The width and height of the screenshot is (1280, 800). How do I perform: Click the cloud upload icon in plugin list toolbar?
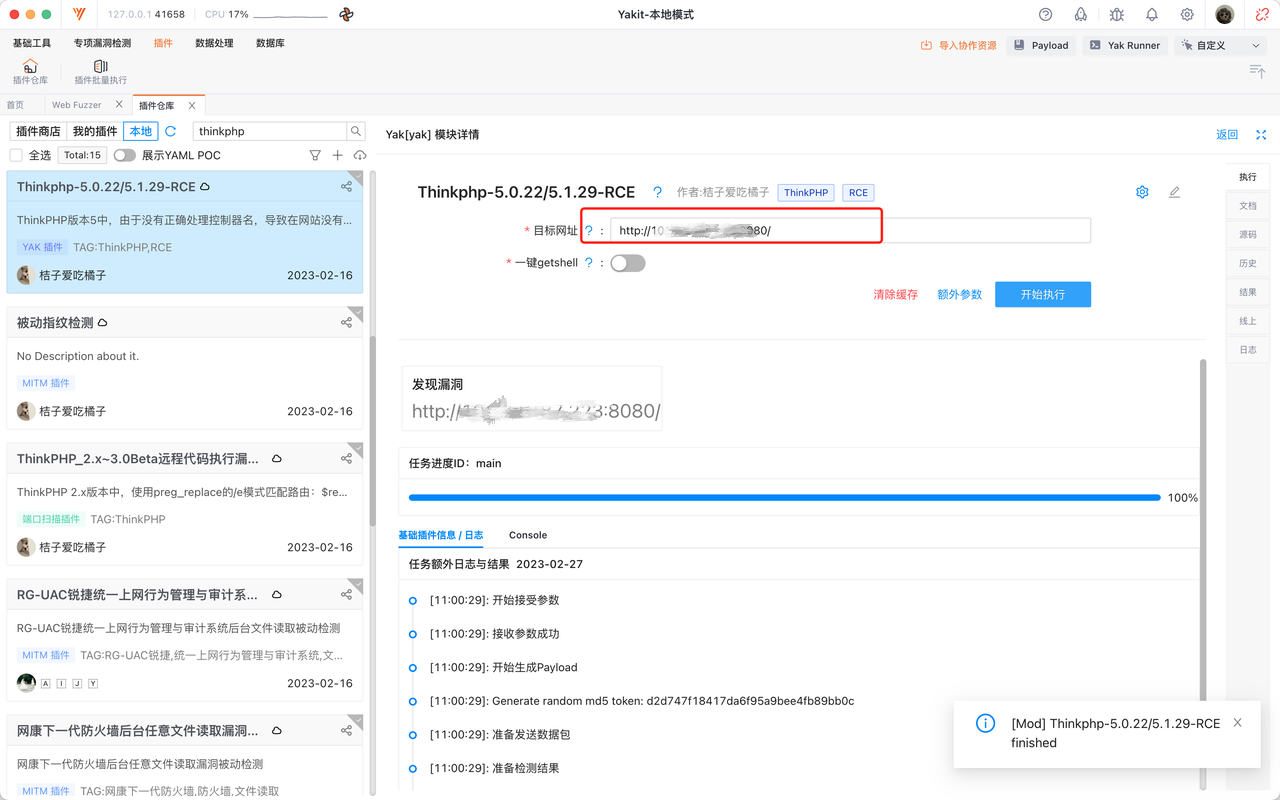click(360, 155)
